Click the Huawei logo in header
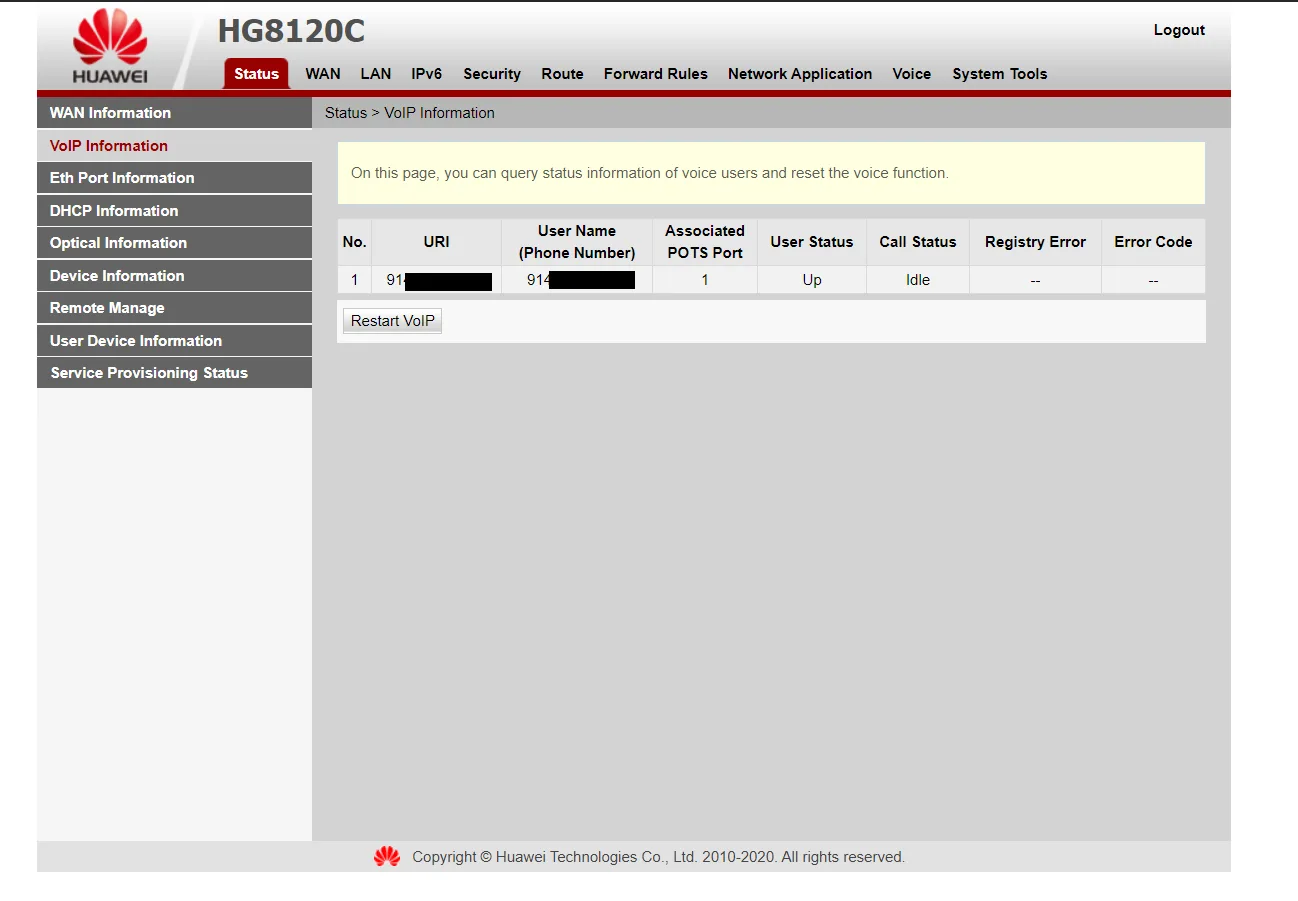 click(x=109, y=48)
